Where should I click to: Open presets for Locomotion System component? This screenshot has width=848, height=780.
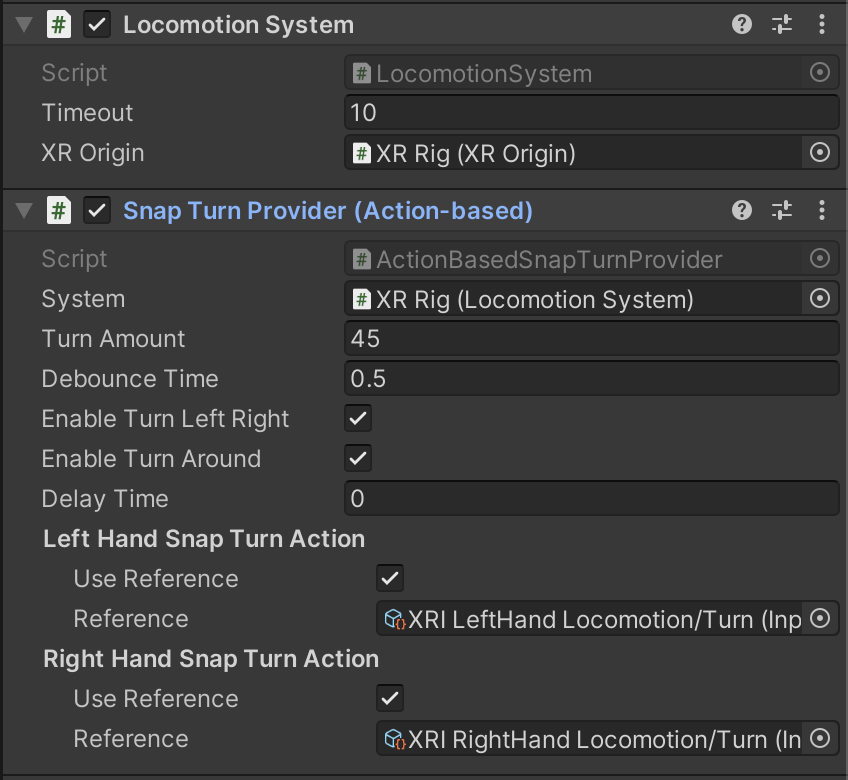782,25
